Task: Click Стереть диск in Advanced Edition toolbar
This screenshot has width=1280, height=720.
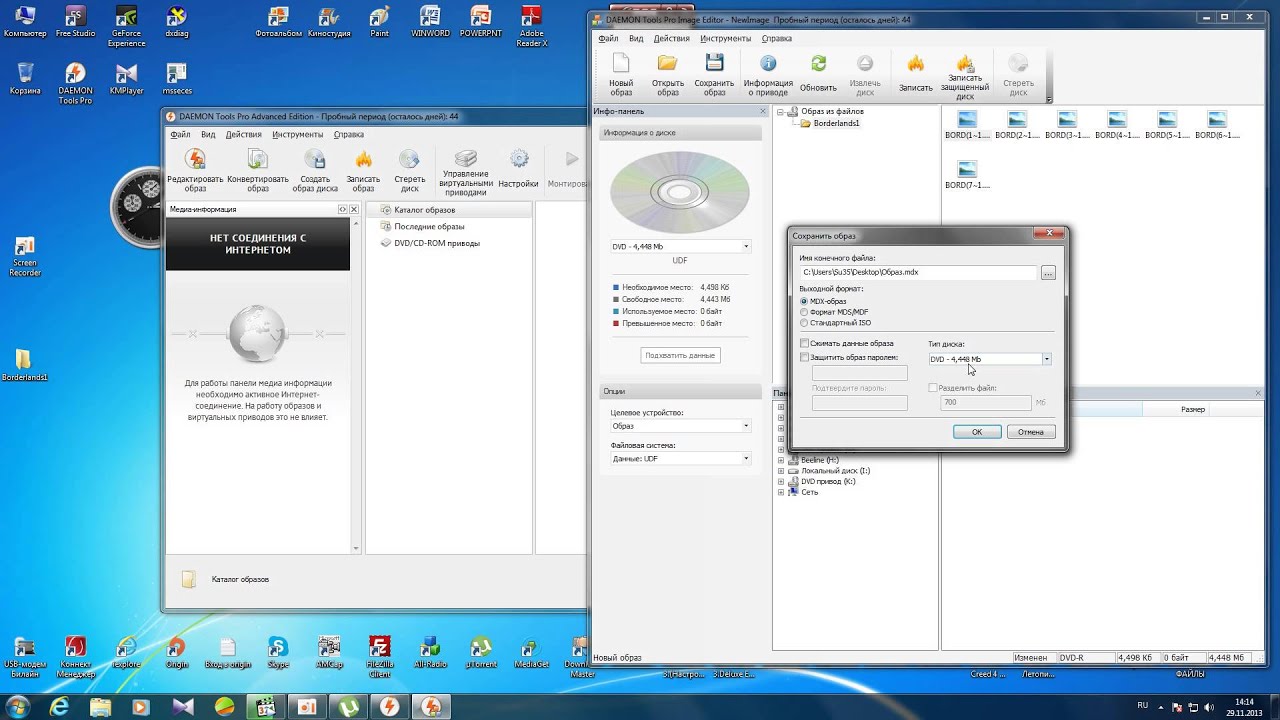Action: [x=409, y=171]
